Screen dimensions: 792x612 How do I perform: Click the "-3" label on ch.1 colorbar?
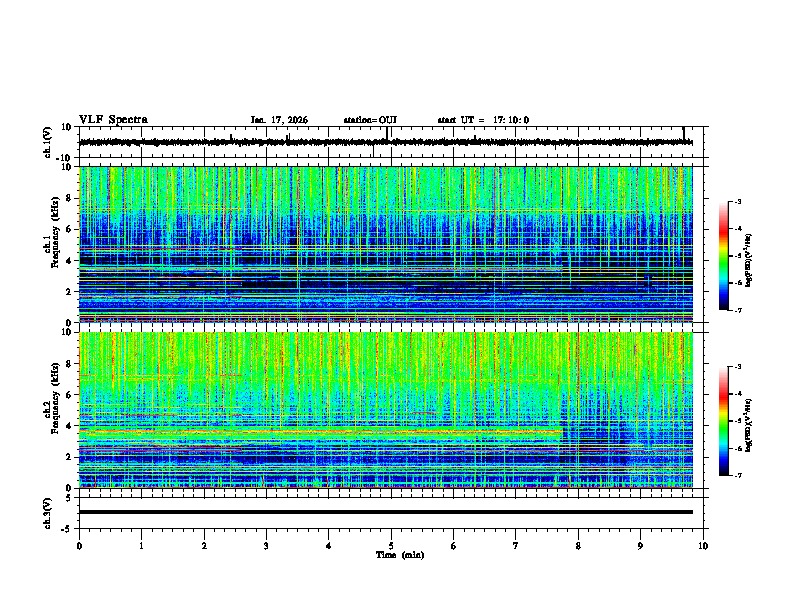pyautogui.click(x=738, y=201)
